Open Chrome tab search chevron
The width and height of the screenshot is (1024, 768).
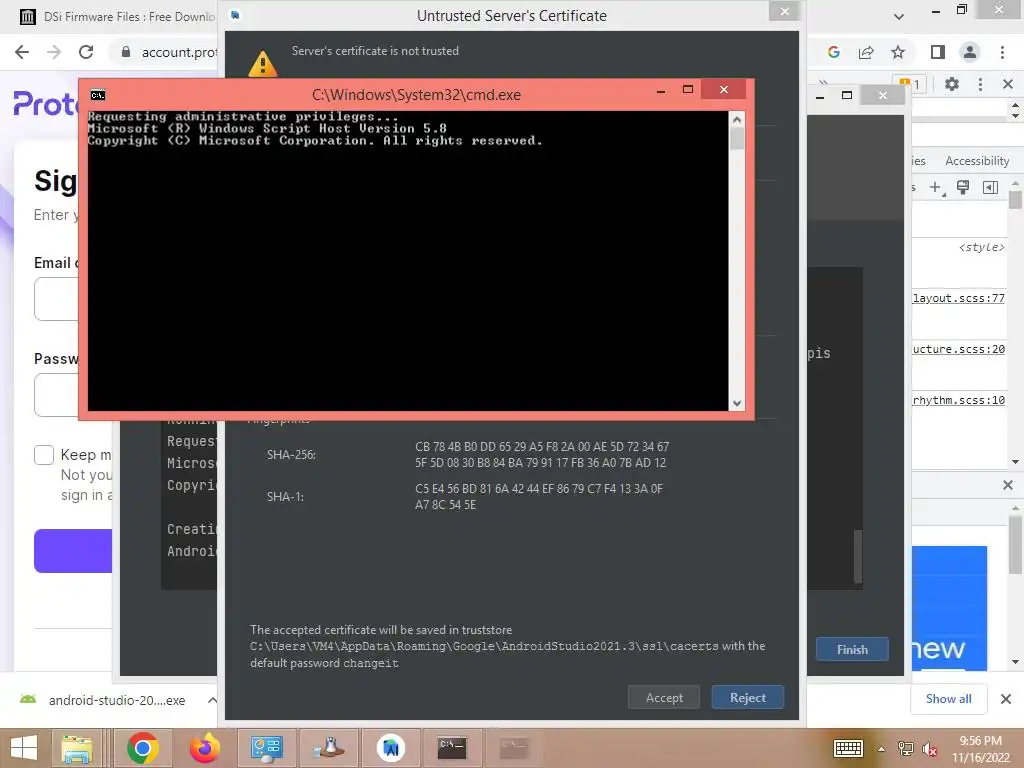[x=899, y=16]
